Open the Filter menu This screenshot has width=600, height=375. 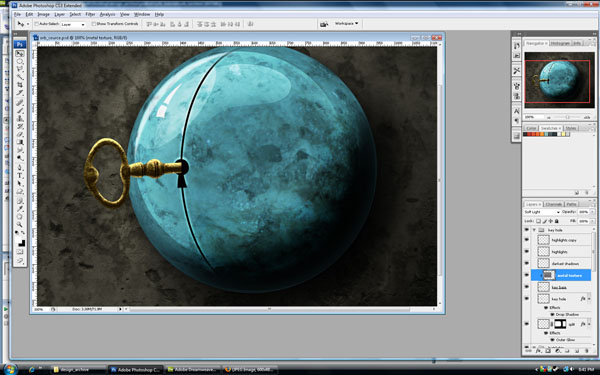(90, 15)
